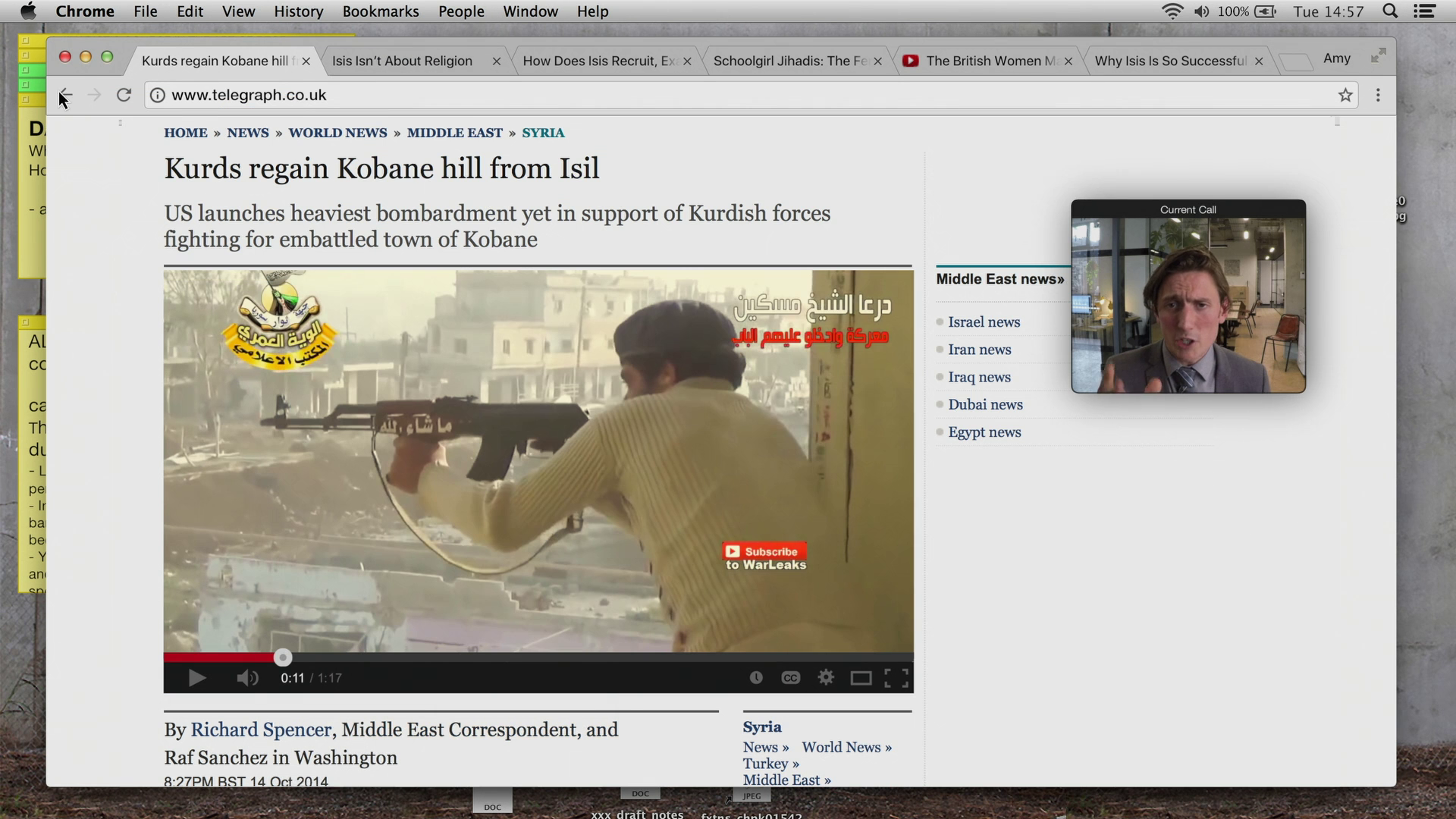1456x819 pixels.
Task: Reload the Telegraph page
Action: click(x=124, y=96)
